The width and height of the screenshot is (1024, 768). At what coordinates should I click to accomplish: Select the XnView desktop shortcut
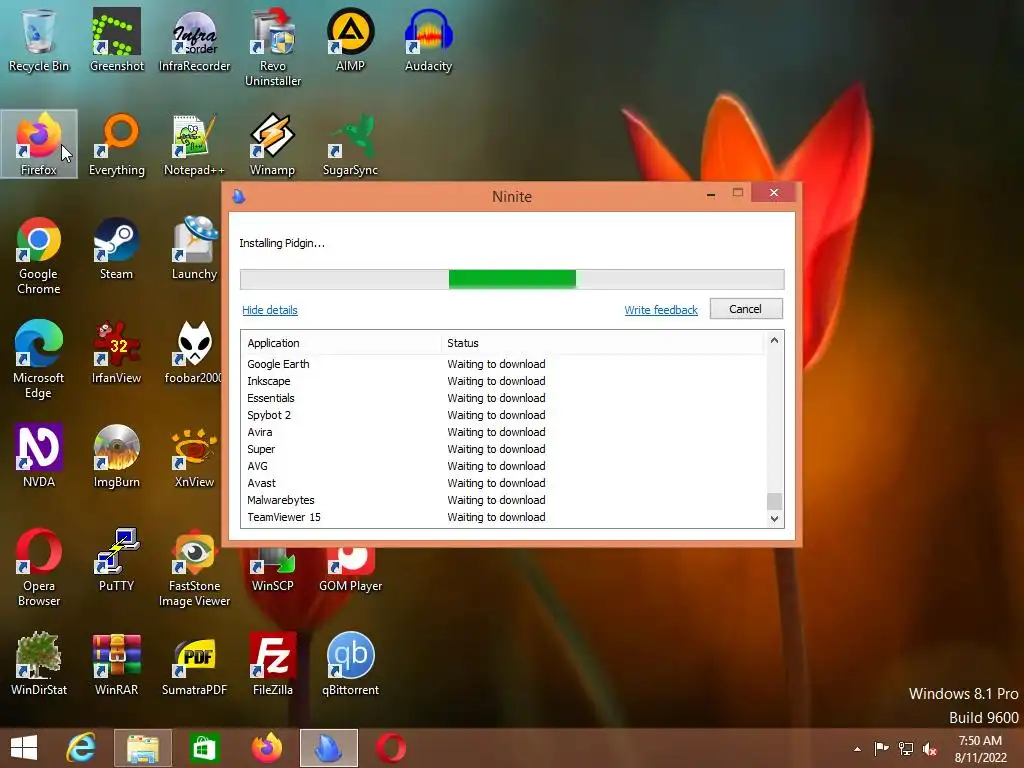click(x=195, y=456)
